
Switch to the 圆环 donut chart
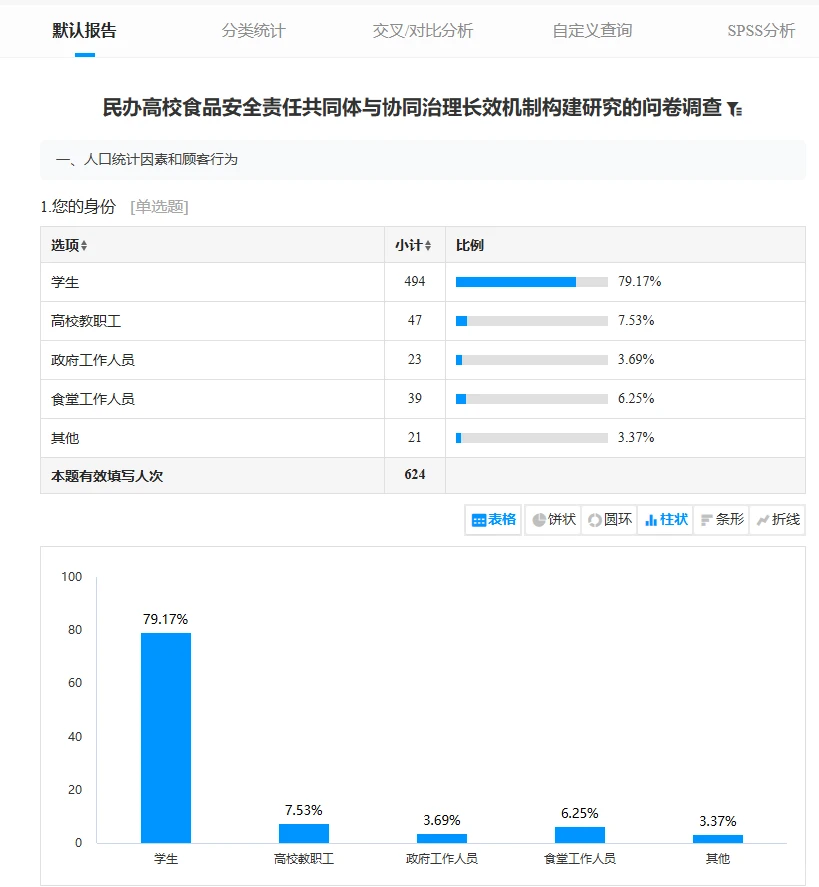coord(609,520)
